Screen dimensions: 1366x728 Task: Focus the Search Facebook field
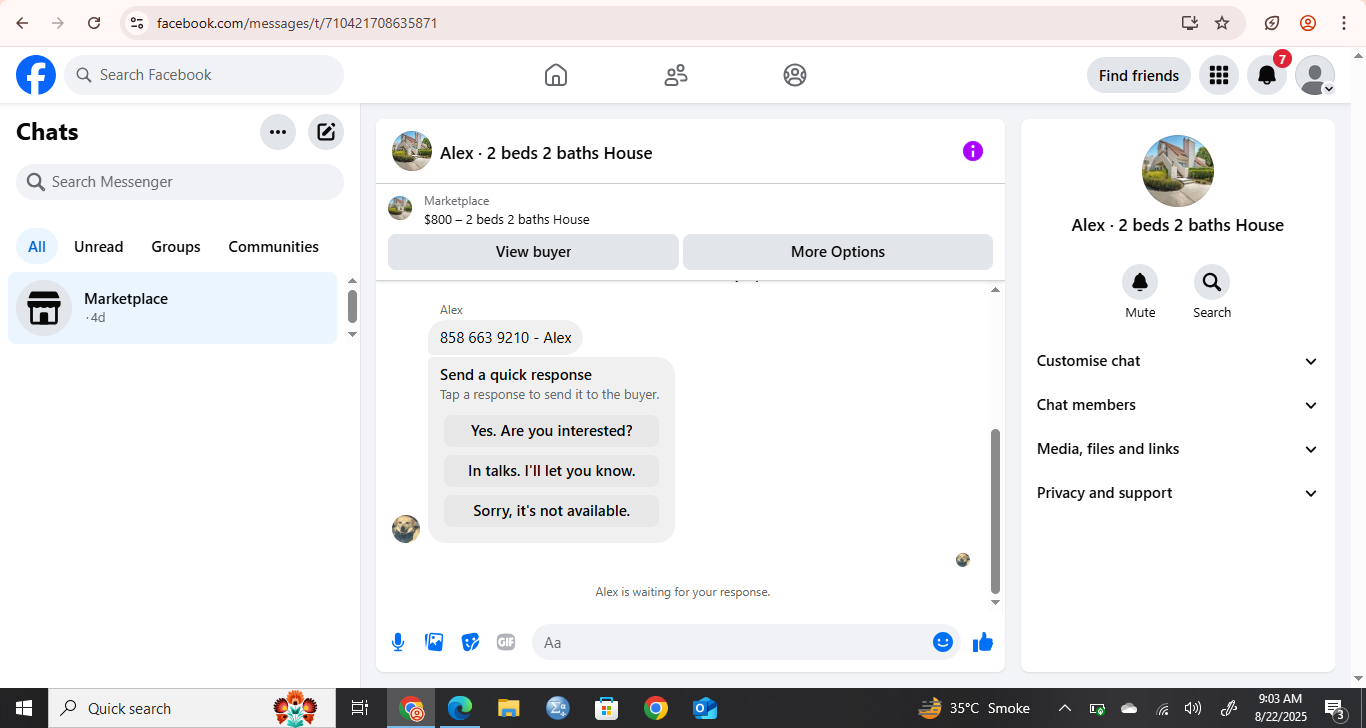click(x=204, y=75)
